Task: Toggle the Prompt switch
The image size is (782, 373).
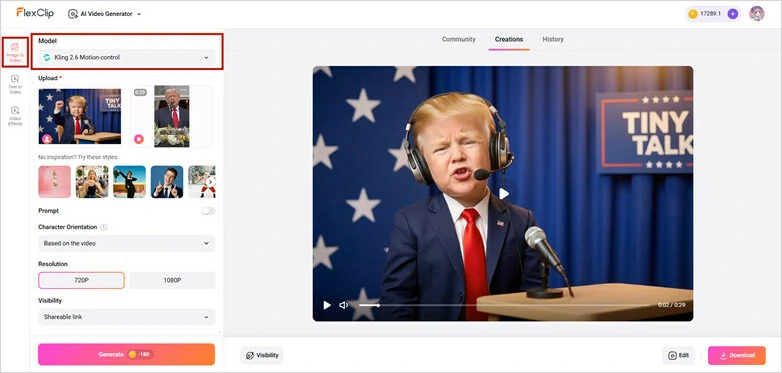Action: click(208, 211)
